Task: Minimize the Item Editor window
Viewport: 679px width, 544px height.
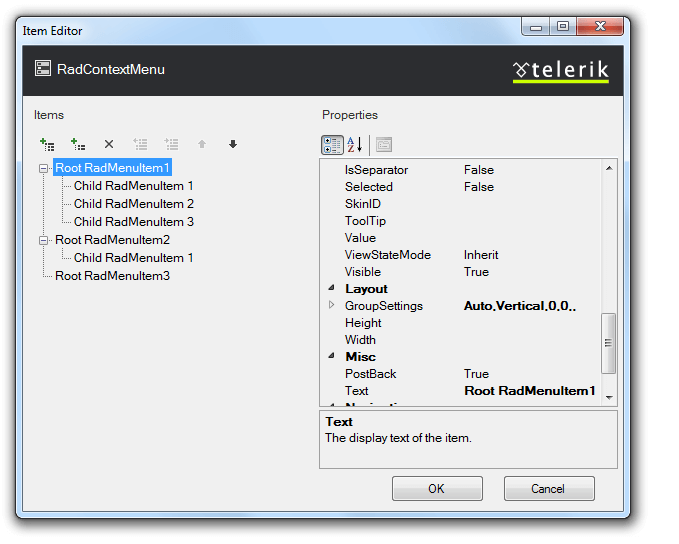Action: tap(536, 27)
